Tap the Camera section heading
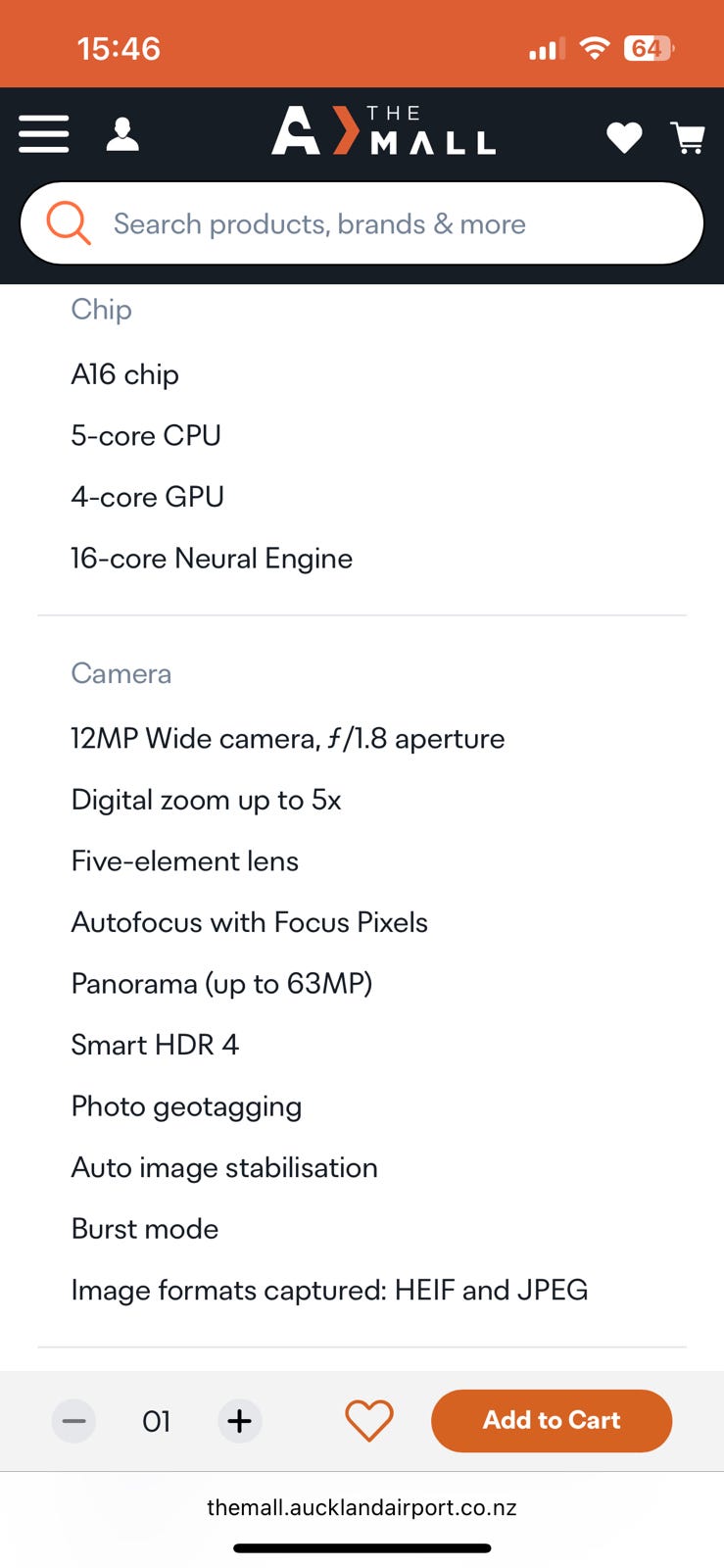 point(121,673)
